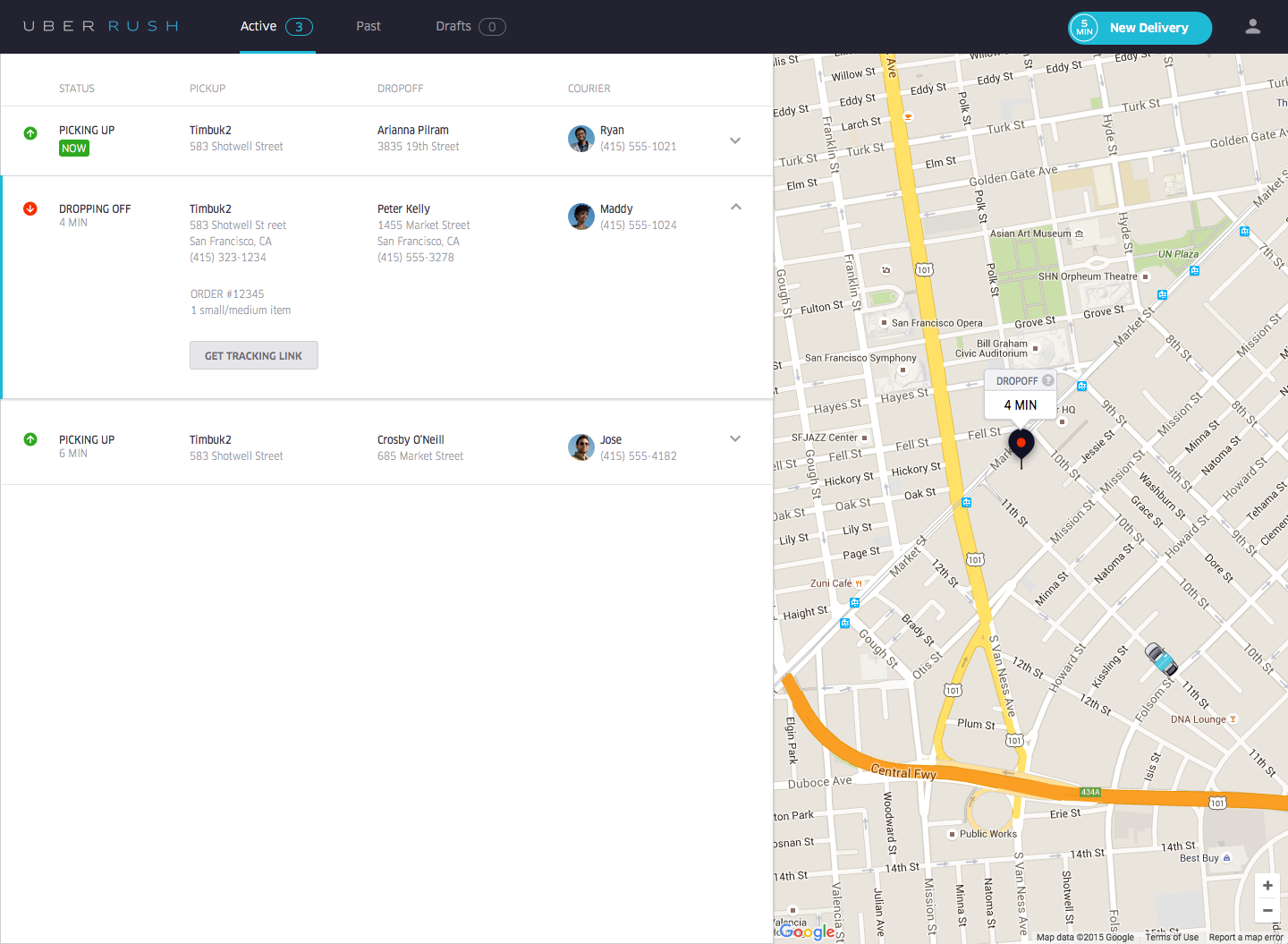This screenshot has height=944, width=1288.
Task: Click the green NOW status badge
Action: (74, 149)
